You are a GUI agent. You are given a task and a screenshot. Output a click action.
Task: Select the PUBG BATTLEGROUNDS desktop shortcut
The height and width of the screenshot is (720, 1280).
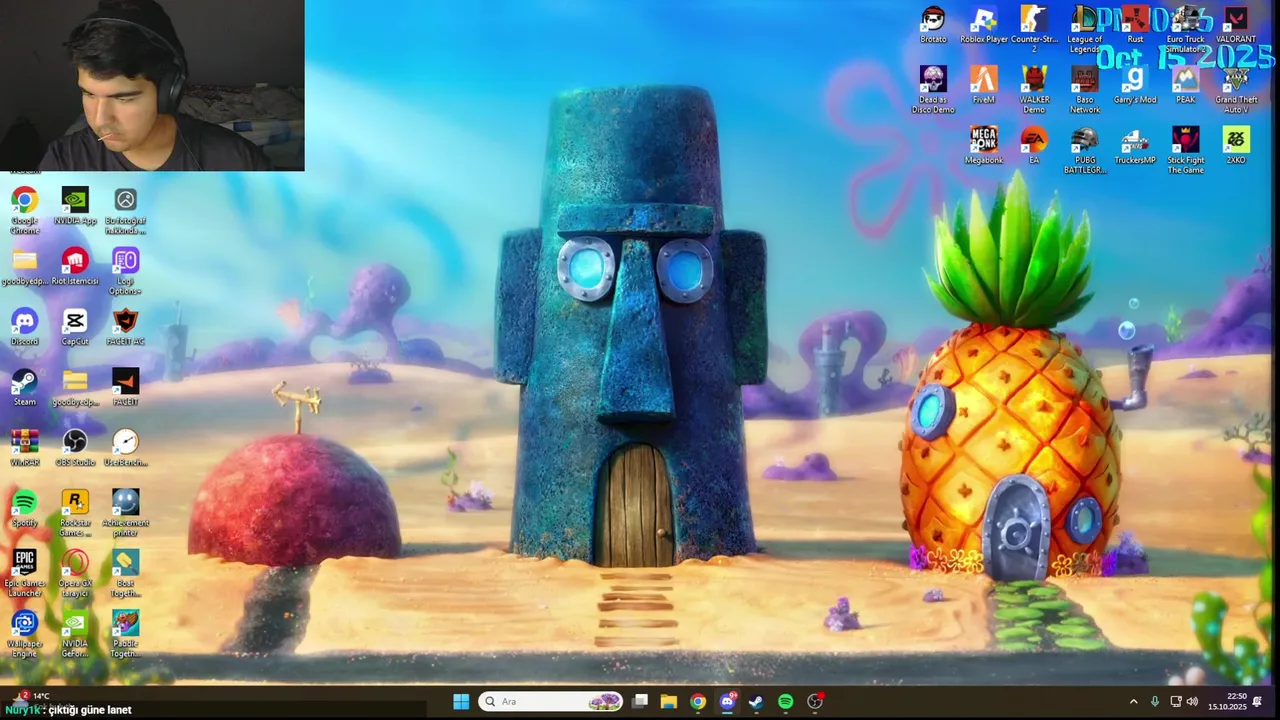pyautogui.click(x=1084, y=151)
